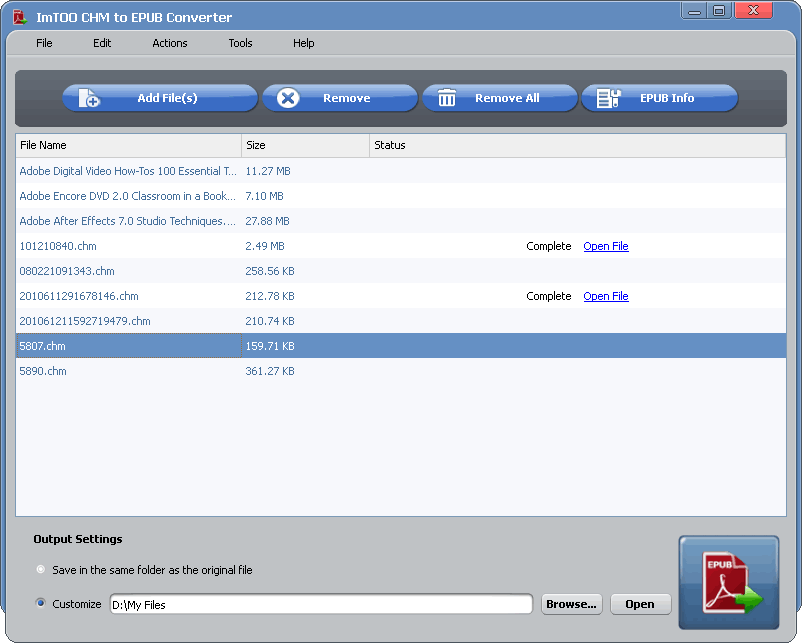Select 201061211592719479.chm file name

(84, 321)
